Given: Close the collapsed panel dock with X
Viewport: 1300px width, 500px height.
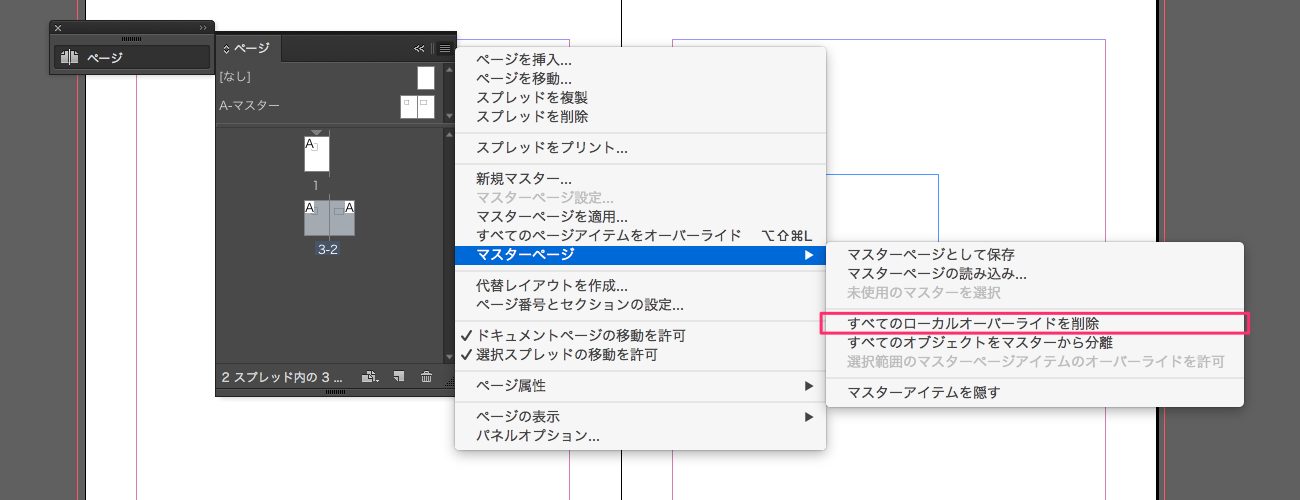Looking at the screenshot, I should (58, 28).
